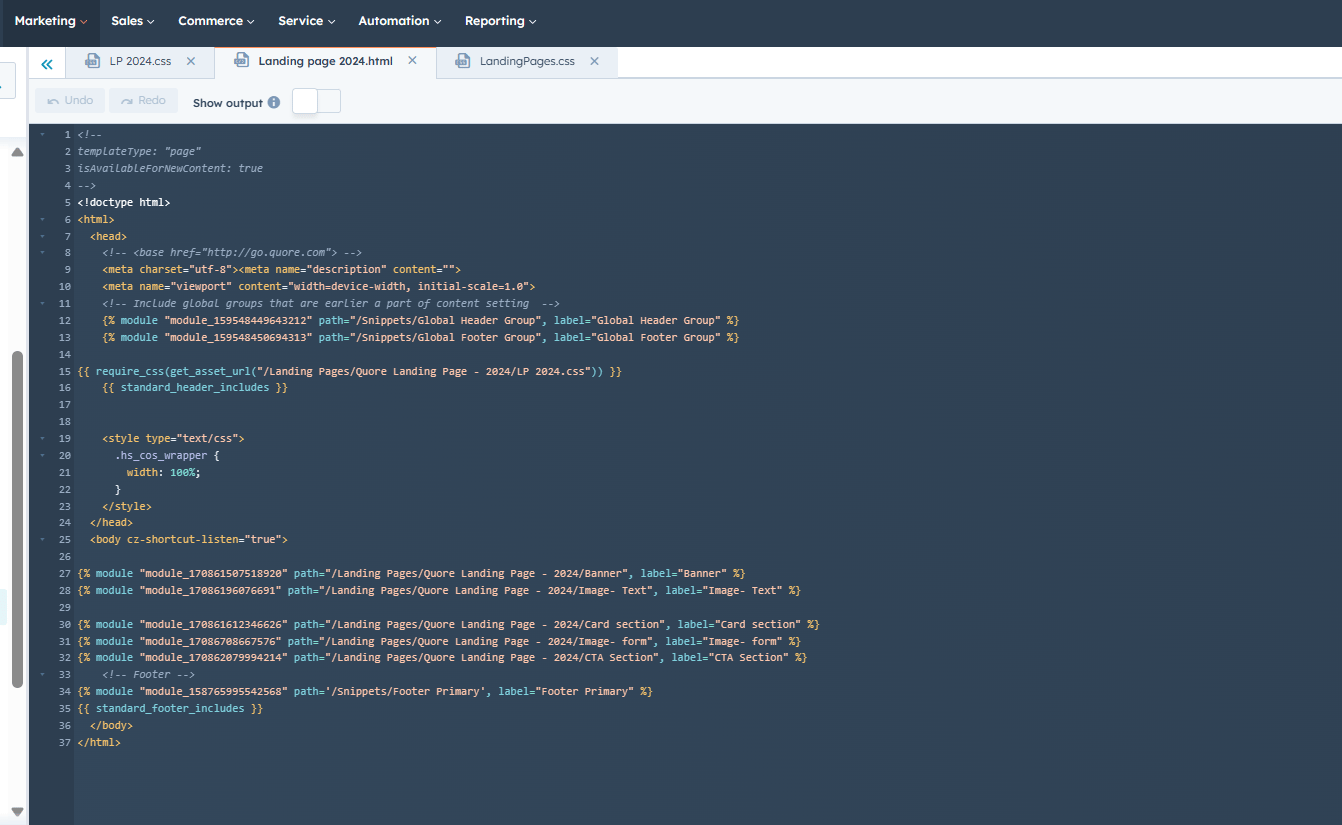
Task: Open the Service menu
Action: (307, 21)
